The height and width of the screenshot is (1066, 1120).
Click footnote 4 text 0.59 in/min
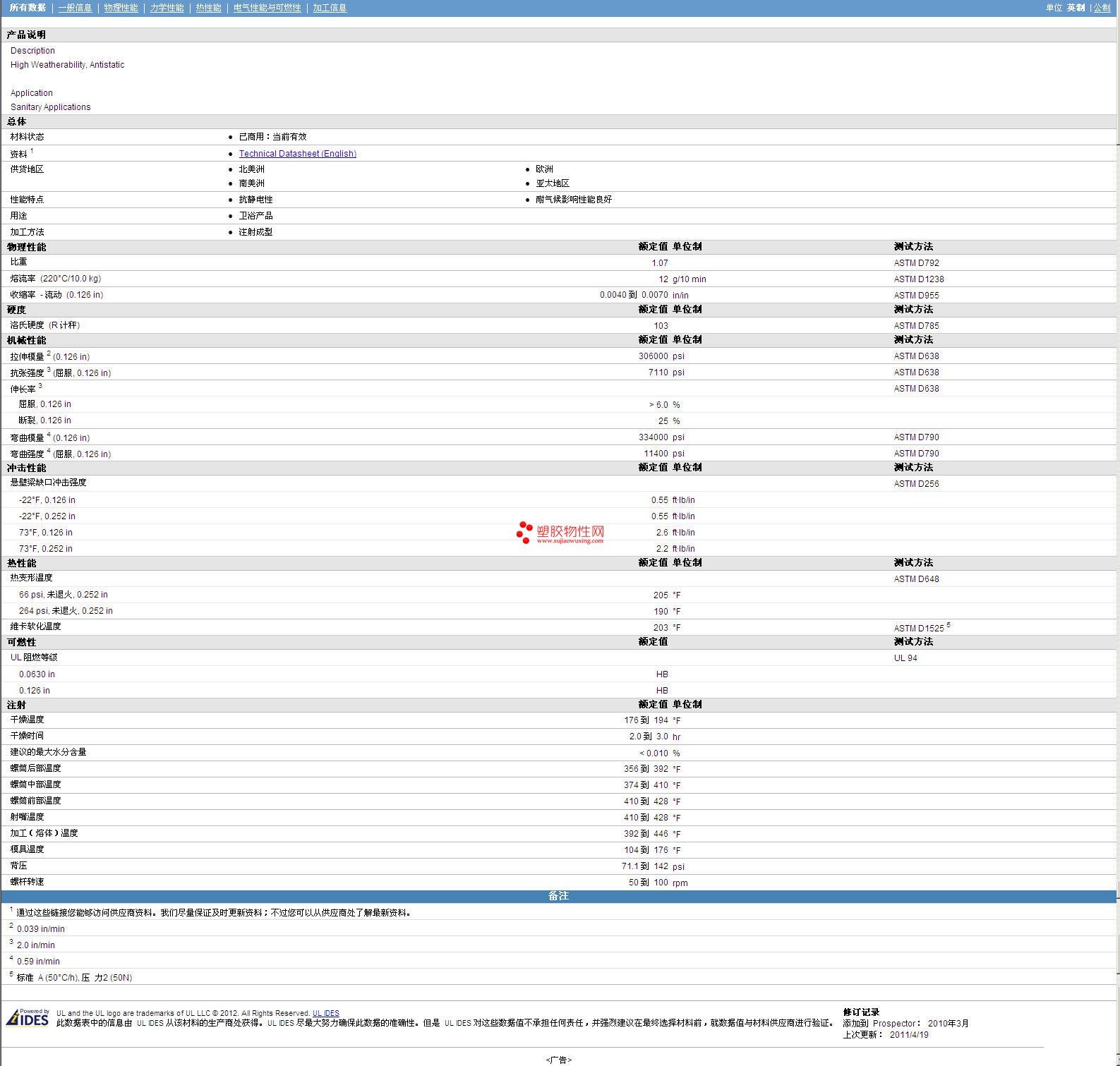(38, 962)
